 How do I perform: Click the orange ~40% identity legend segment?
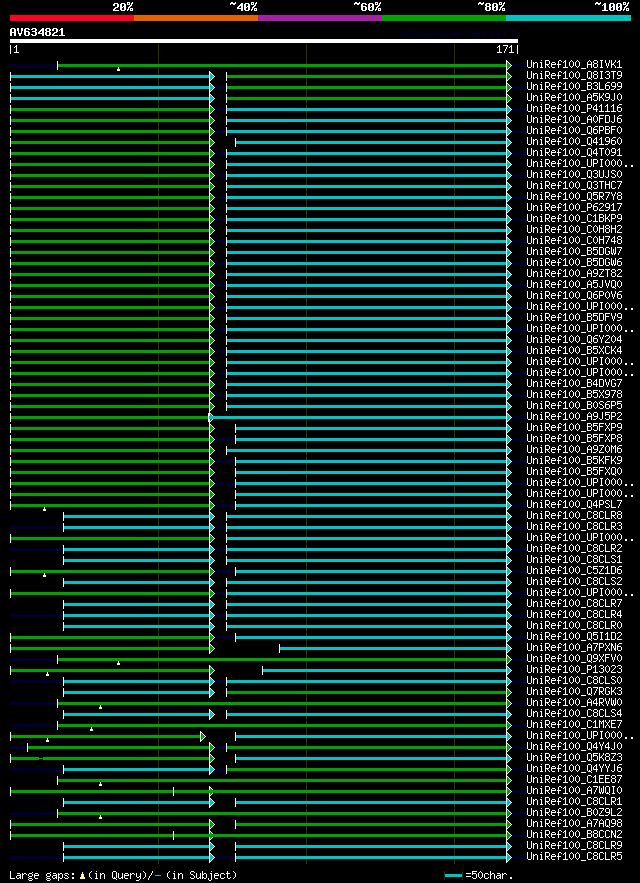196,18
